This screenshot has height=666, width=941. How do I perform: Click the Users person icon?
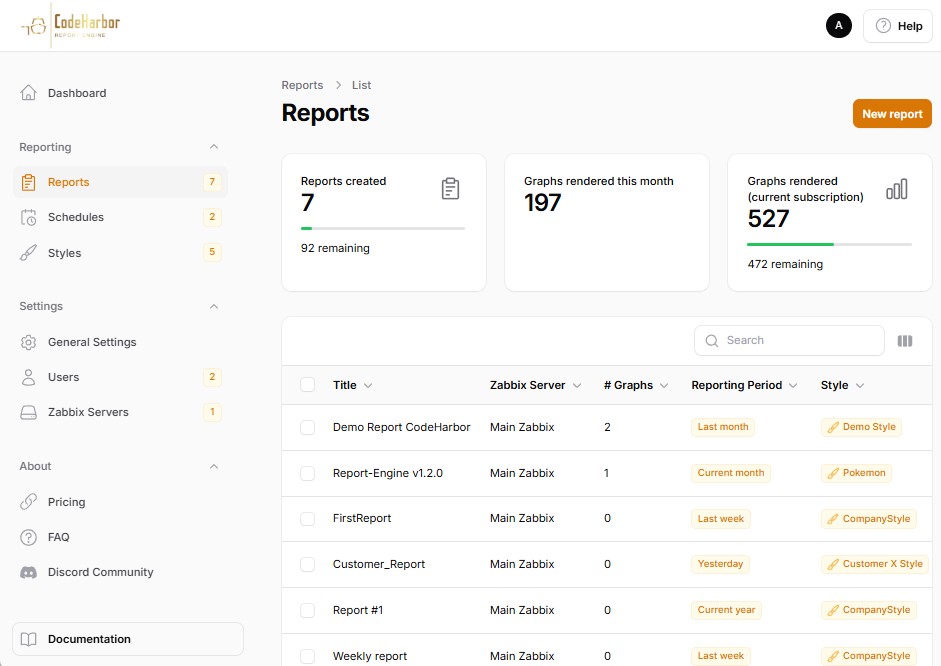coord(28,377)
